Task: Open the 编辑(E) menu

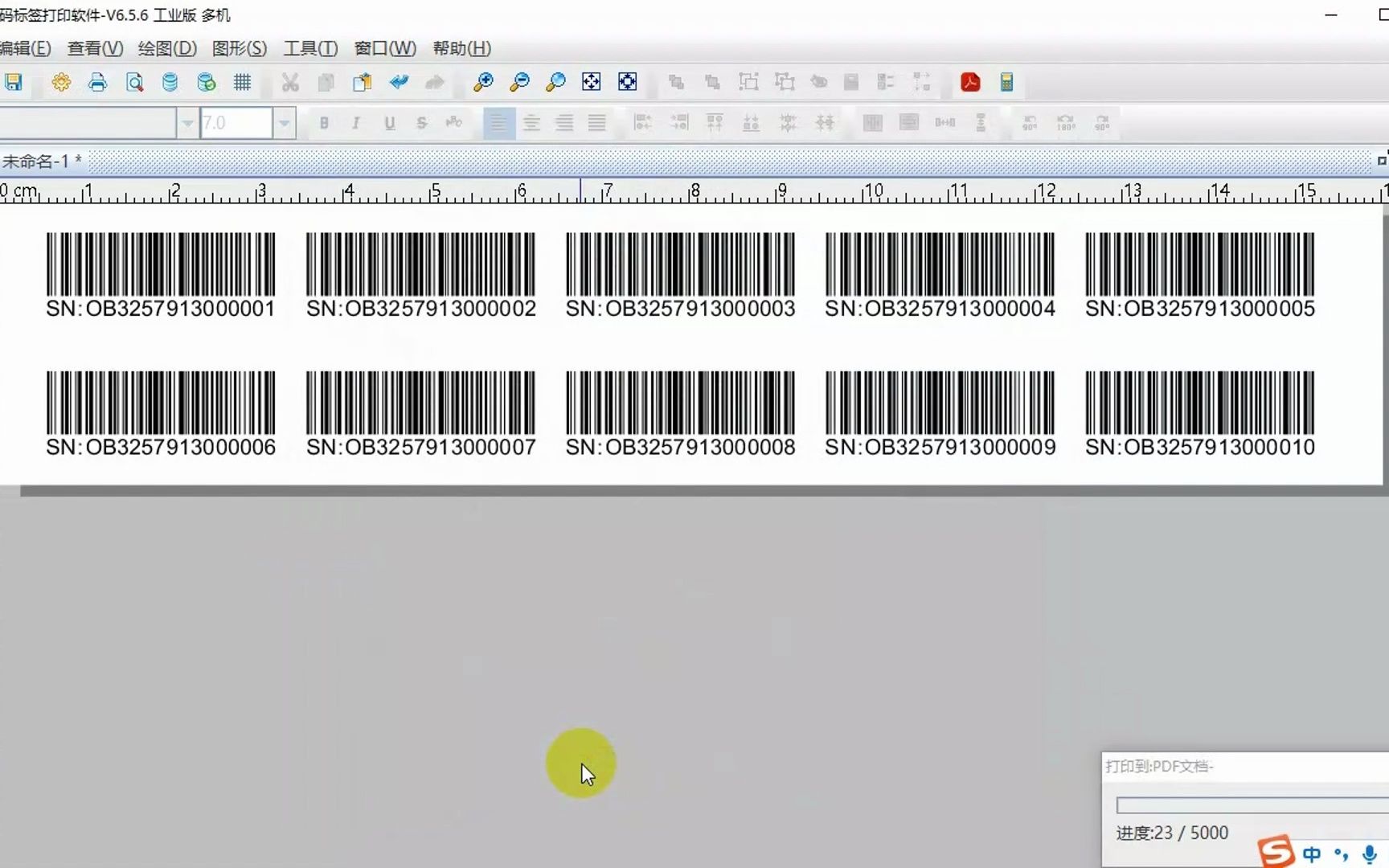Action: [x=26, y=48]
